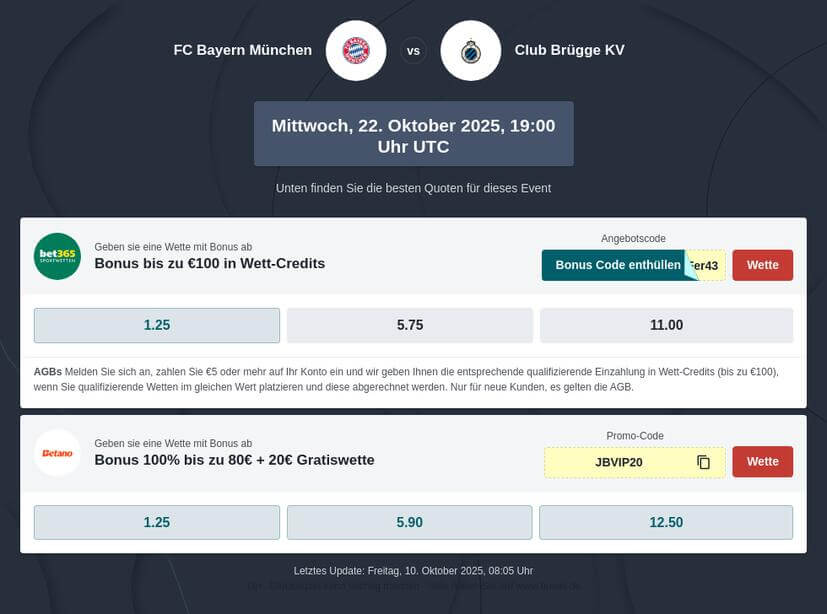Select bet365 away win odds 11.00

coord(666,325)
